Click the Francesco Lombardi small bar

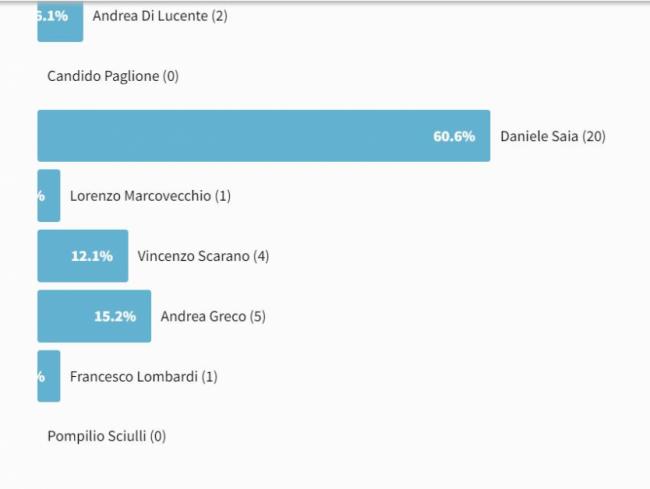point(49,376)
